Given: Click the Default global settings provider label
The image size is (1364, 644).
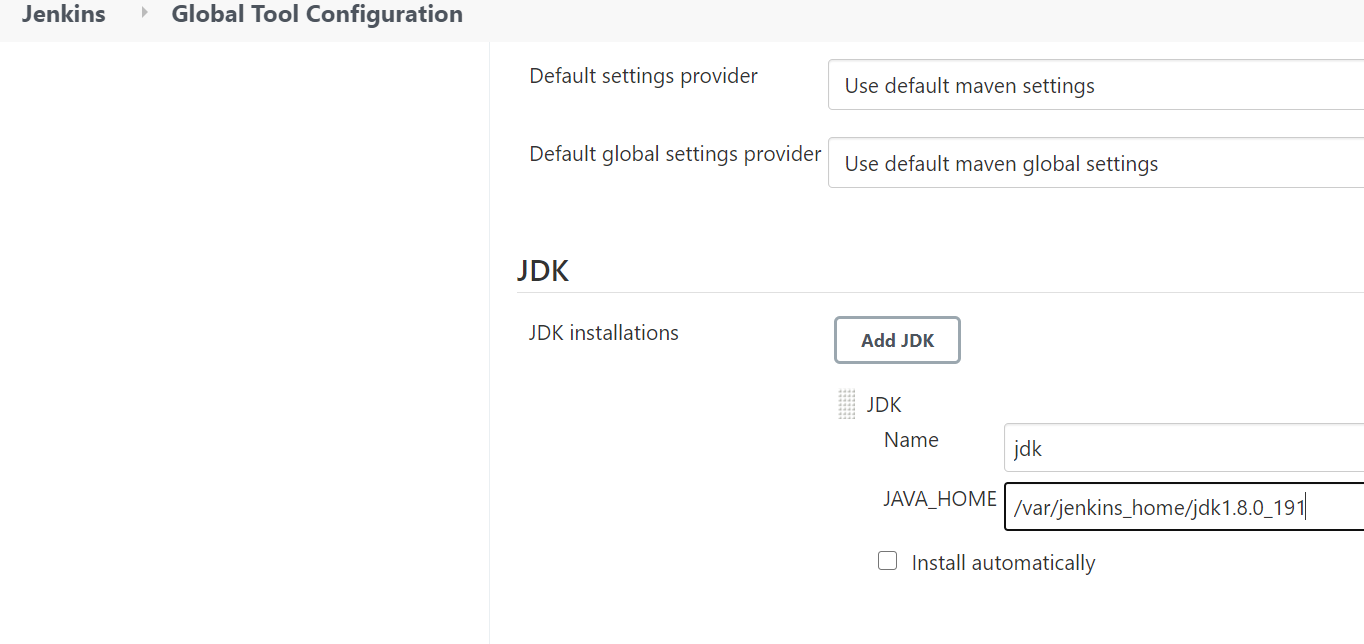Looking at the screenshot, I should click(x=675, y=154).
